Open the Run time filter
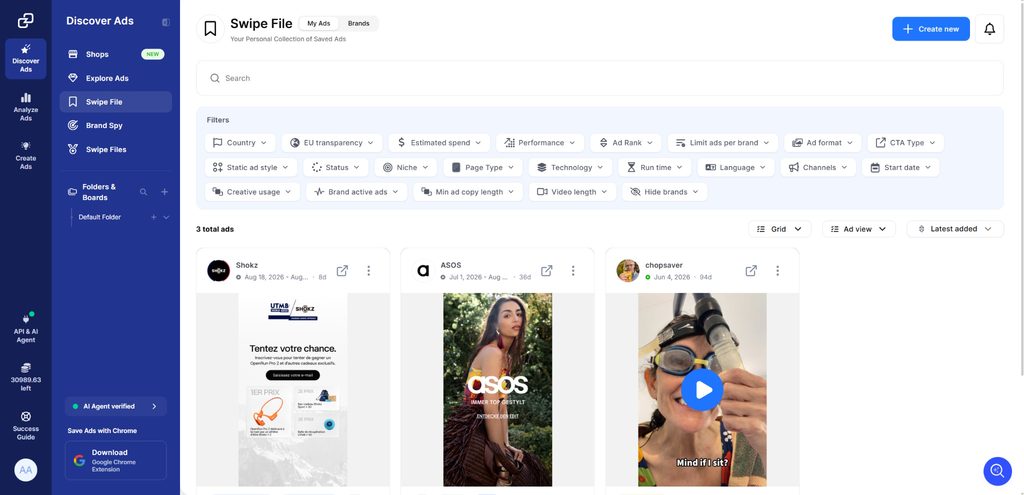 click(x=654, y=167)
